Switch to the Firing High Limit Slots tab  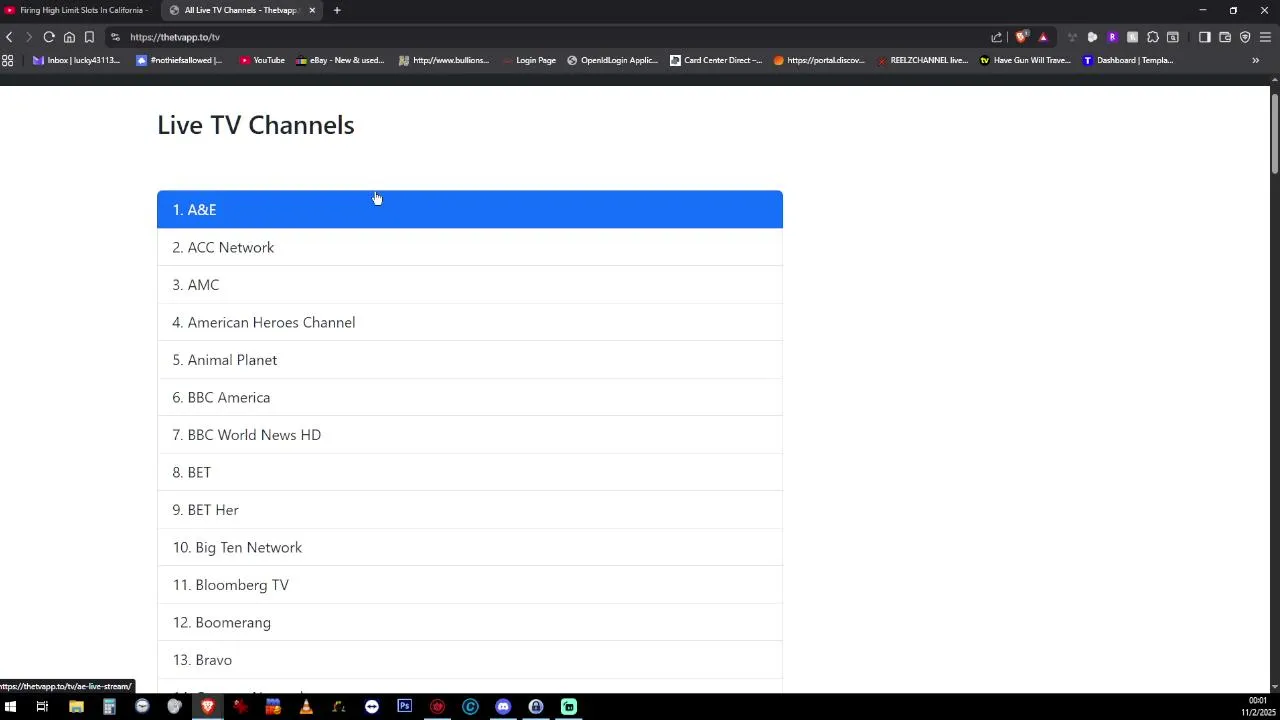point(78,10)
